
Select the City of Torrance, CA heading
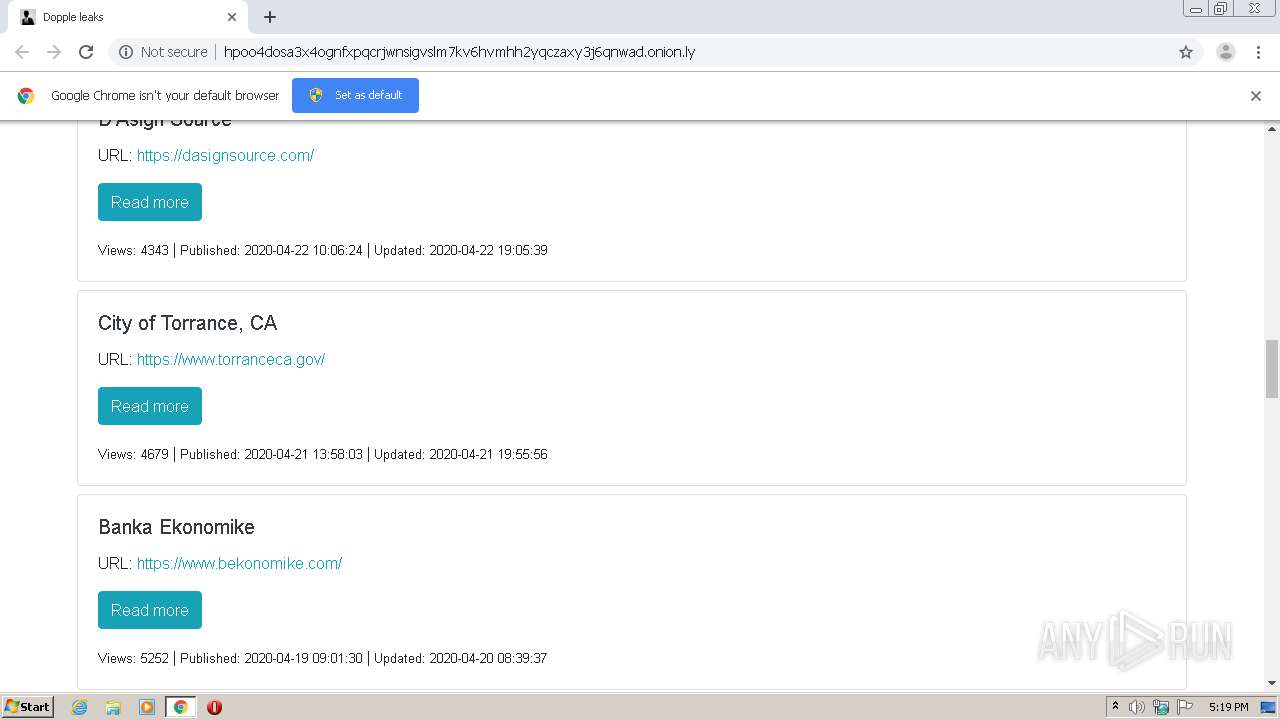click(187, 323)
